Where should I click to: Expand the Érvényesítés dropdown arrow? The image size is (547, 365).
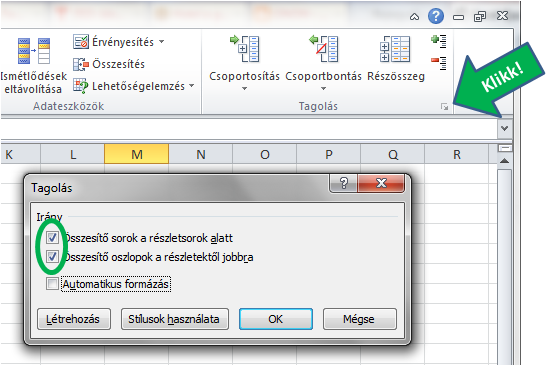(x=162, y=42)
